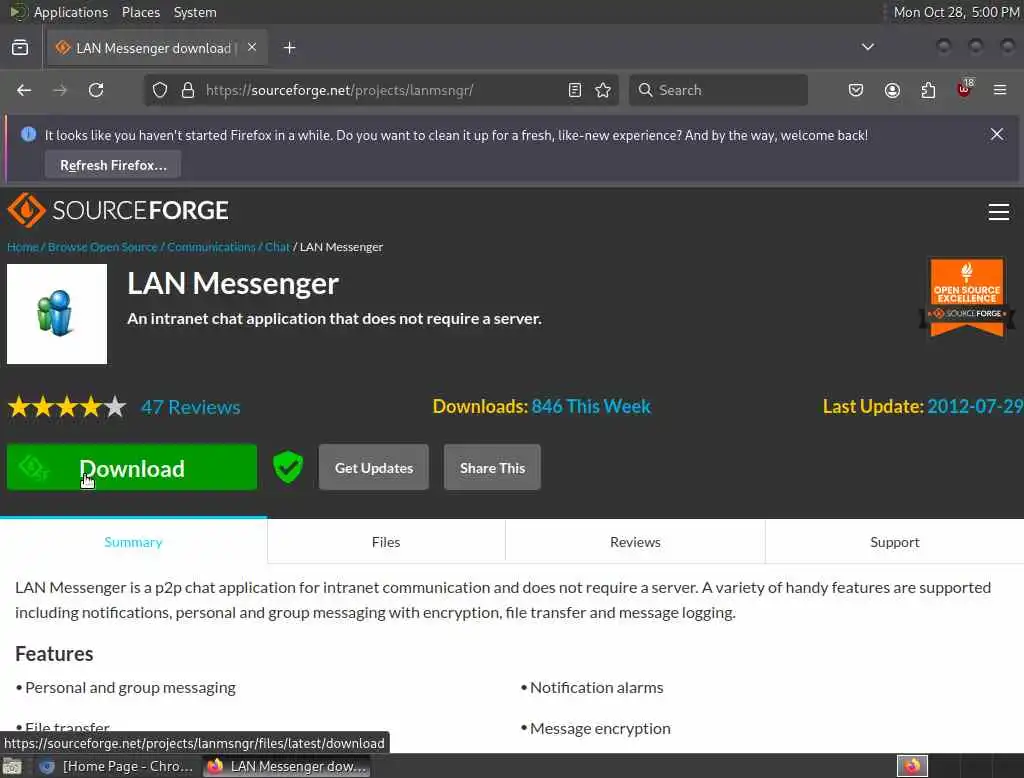
Task: Select the Summary tab
Action: pyautogui.click(x=133, y=542)
